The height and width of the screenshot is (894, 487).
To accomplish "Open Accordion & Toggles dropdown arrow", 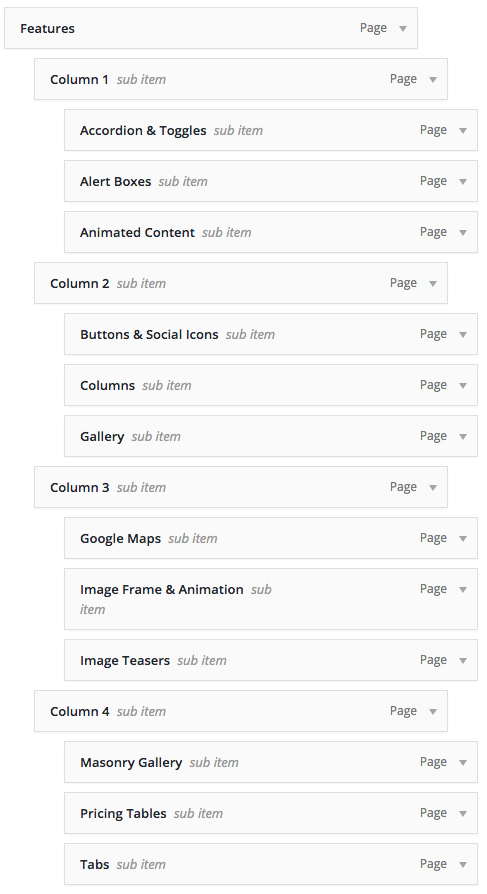I will click(x=463, y=131).
